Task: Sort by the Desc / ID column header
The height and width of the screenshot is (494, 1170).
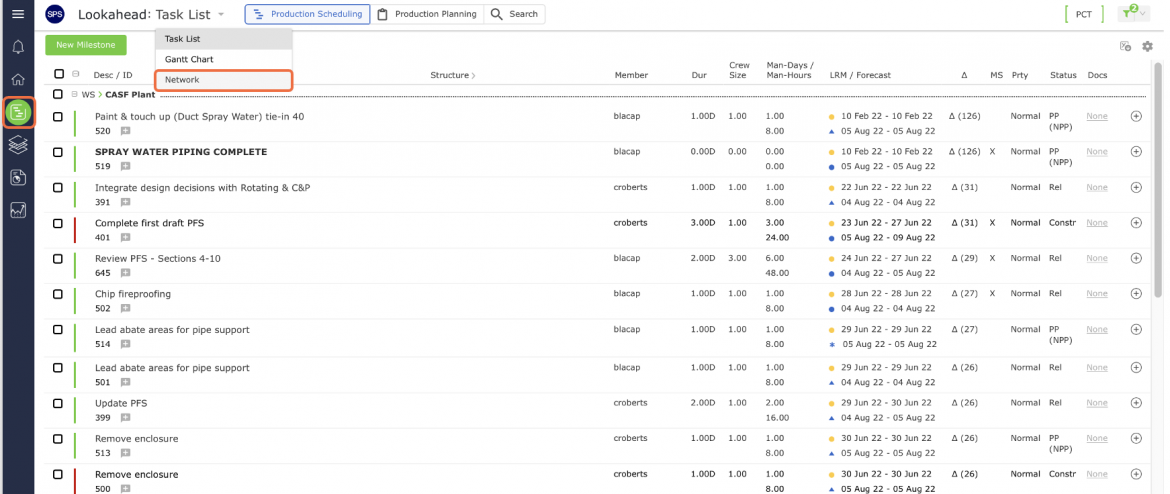Action: pyautogui.click(x=113, y=75)
